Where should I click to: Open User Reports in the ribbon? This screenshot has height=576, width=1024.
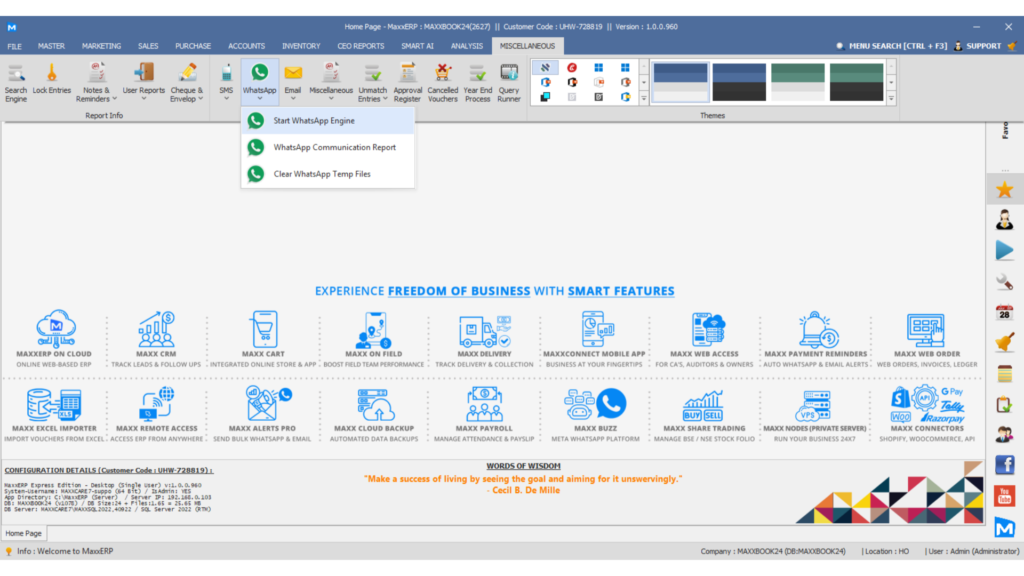click(144, 83)
